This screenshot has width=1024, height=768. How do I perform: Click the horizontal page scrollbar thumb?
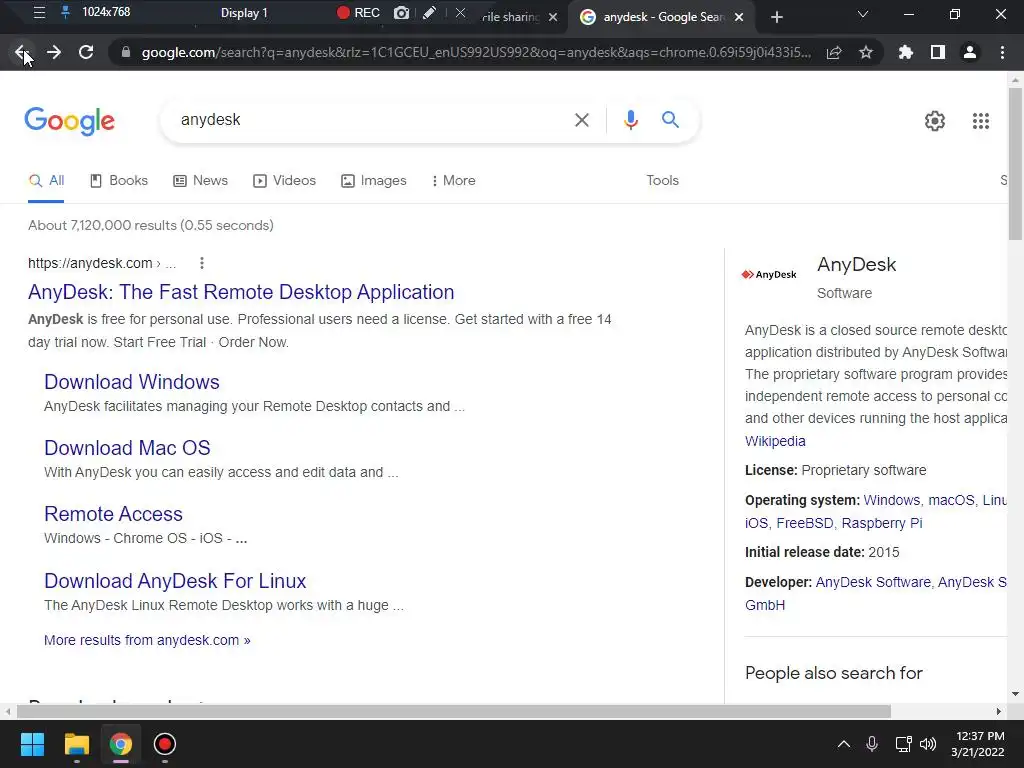[454, 711]
